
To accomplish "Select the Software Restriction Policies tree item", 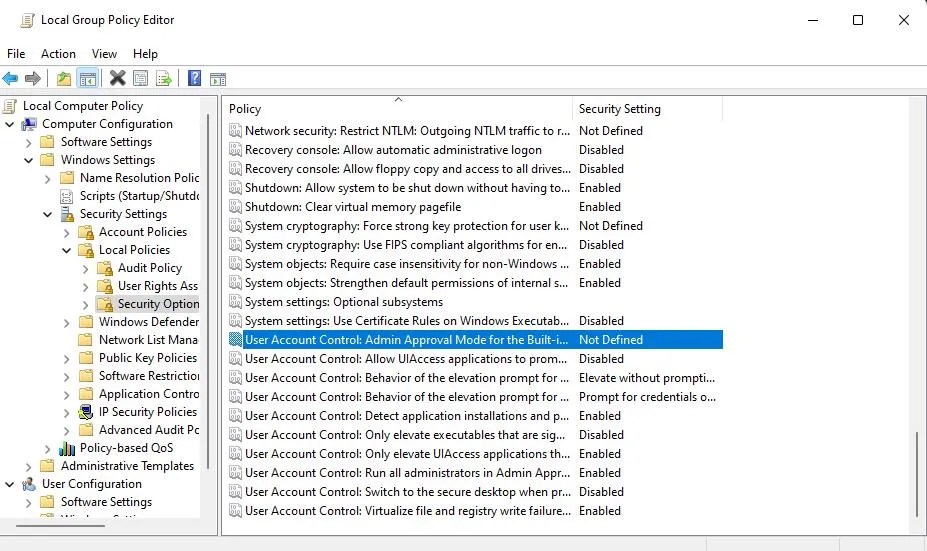I will coord(149,376).
